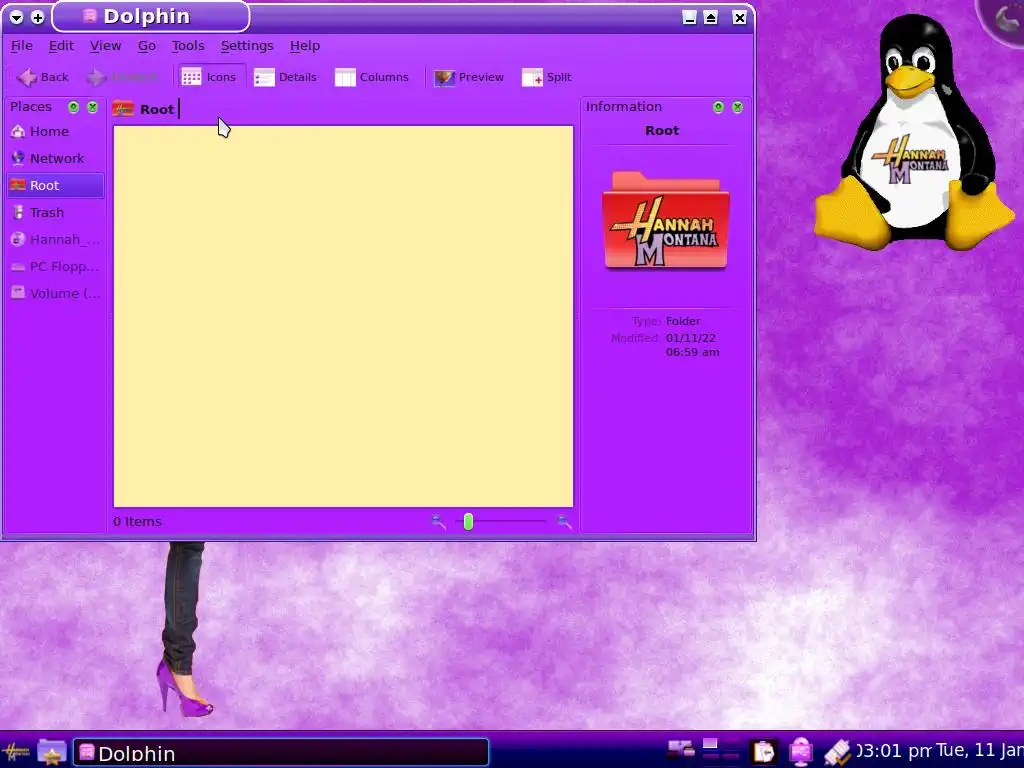Viewport: 1024px width, 768px height.
Task: Click the zoom out icon in status bar
Action: 438,521
